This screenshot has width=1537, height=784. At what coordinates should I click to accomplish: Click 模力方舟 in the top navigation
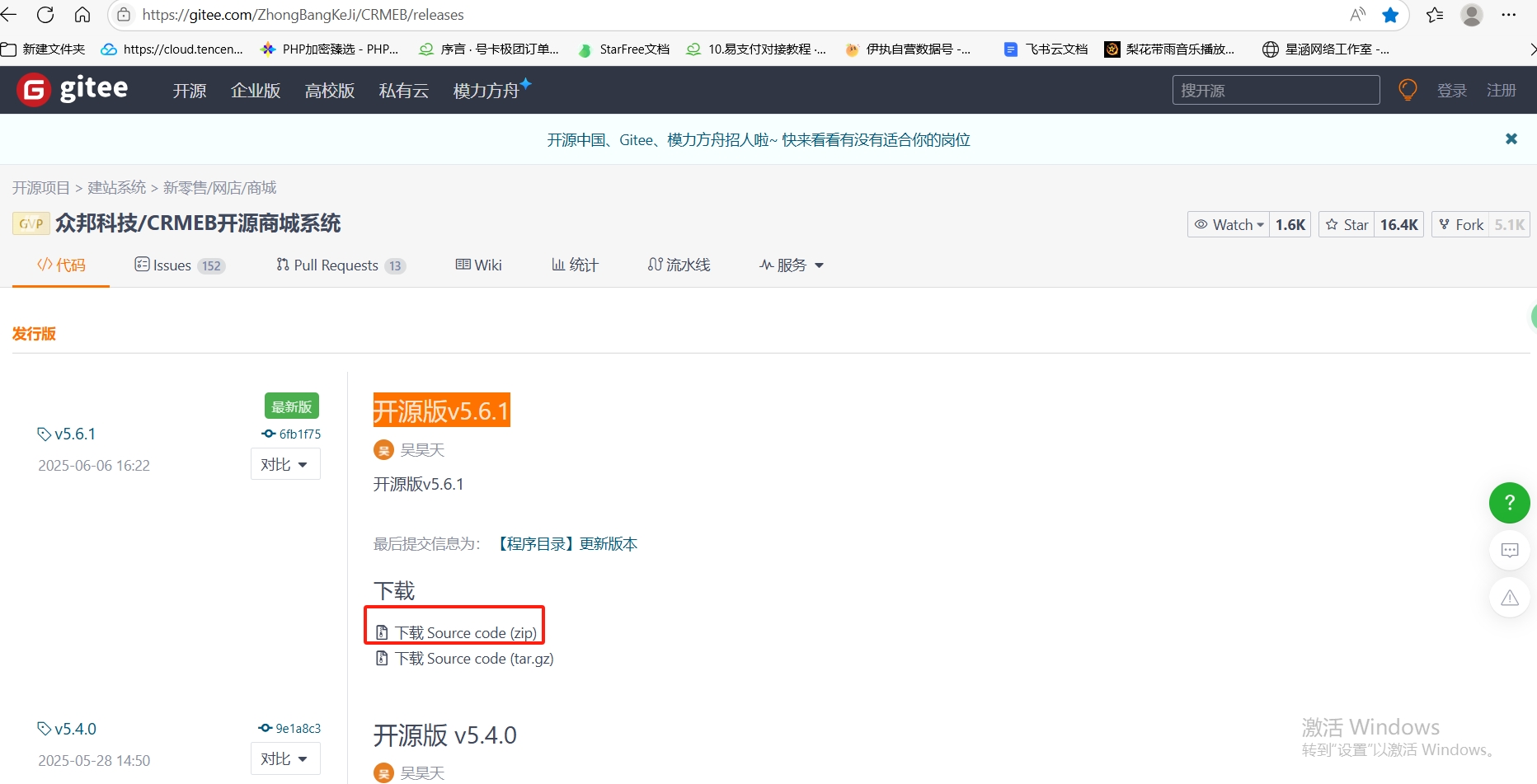point(492,89)
